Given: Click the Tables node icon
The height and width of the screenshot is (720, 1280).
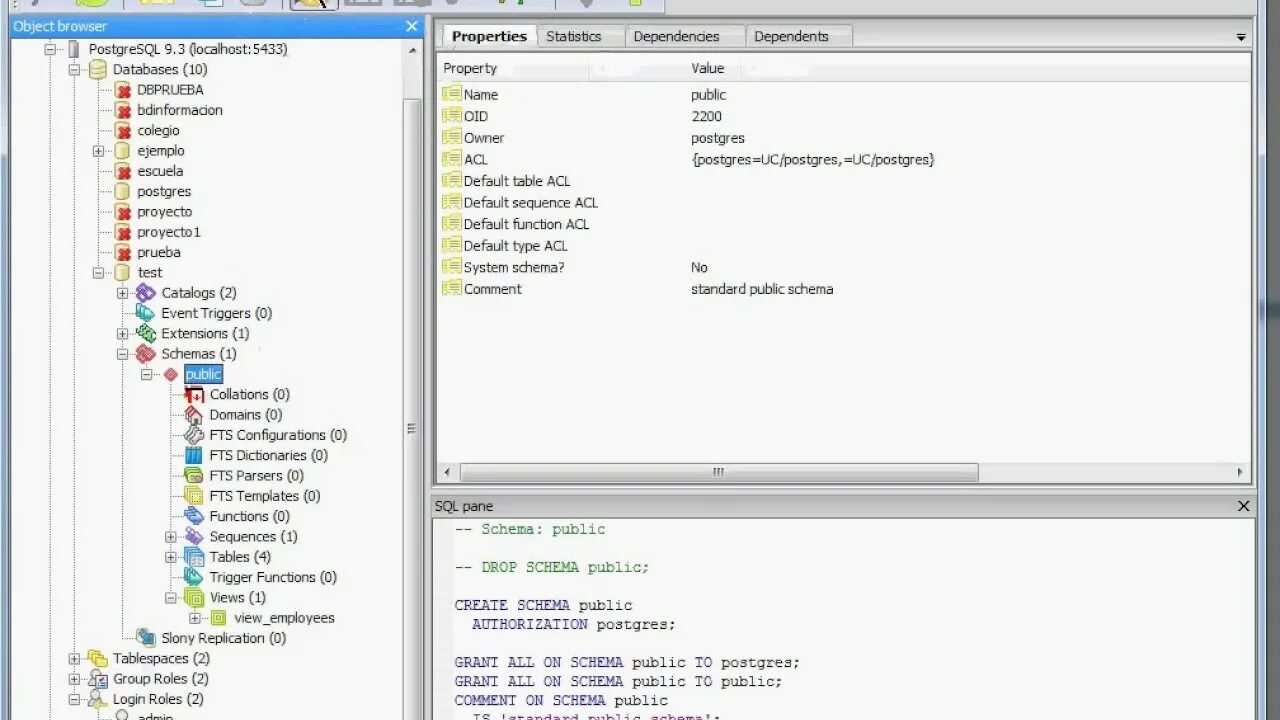Looking at the screenshot, I should [194, 557].
